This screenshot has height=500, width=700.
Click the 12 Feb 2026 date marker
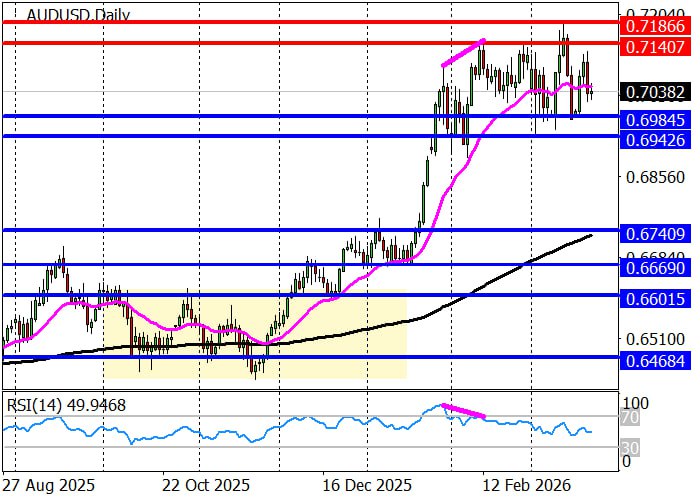525,484
